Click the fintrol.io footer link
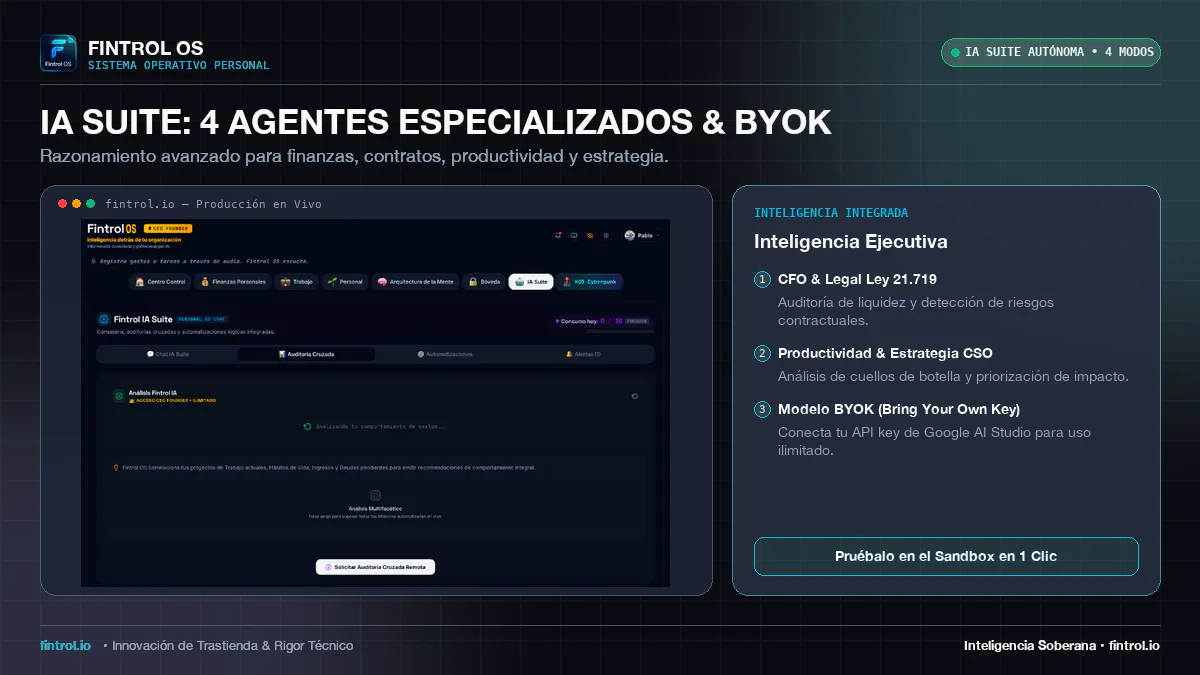 click(x=65, y=645)
